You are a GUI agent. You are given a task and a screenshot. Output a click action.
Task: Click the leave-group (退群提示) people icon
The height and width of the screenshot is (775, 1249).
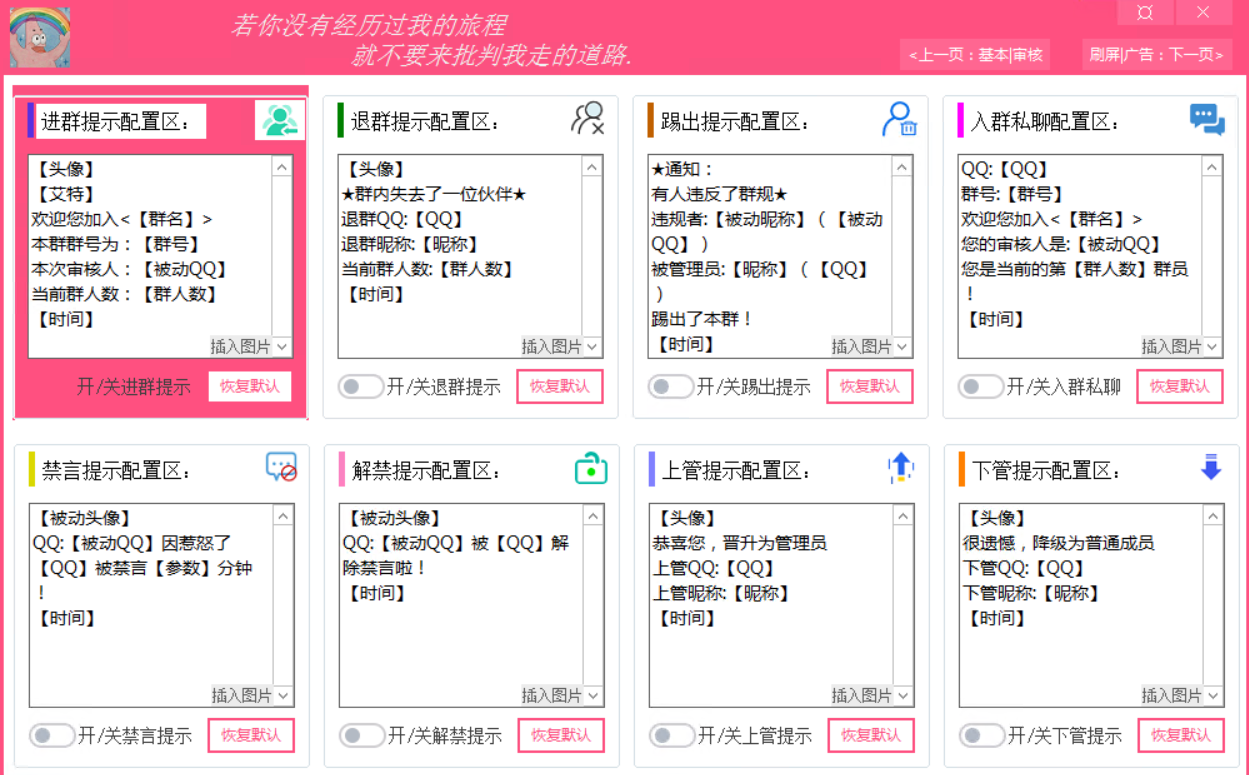(588, 118)
